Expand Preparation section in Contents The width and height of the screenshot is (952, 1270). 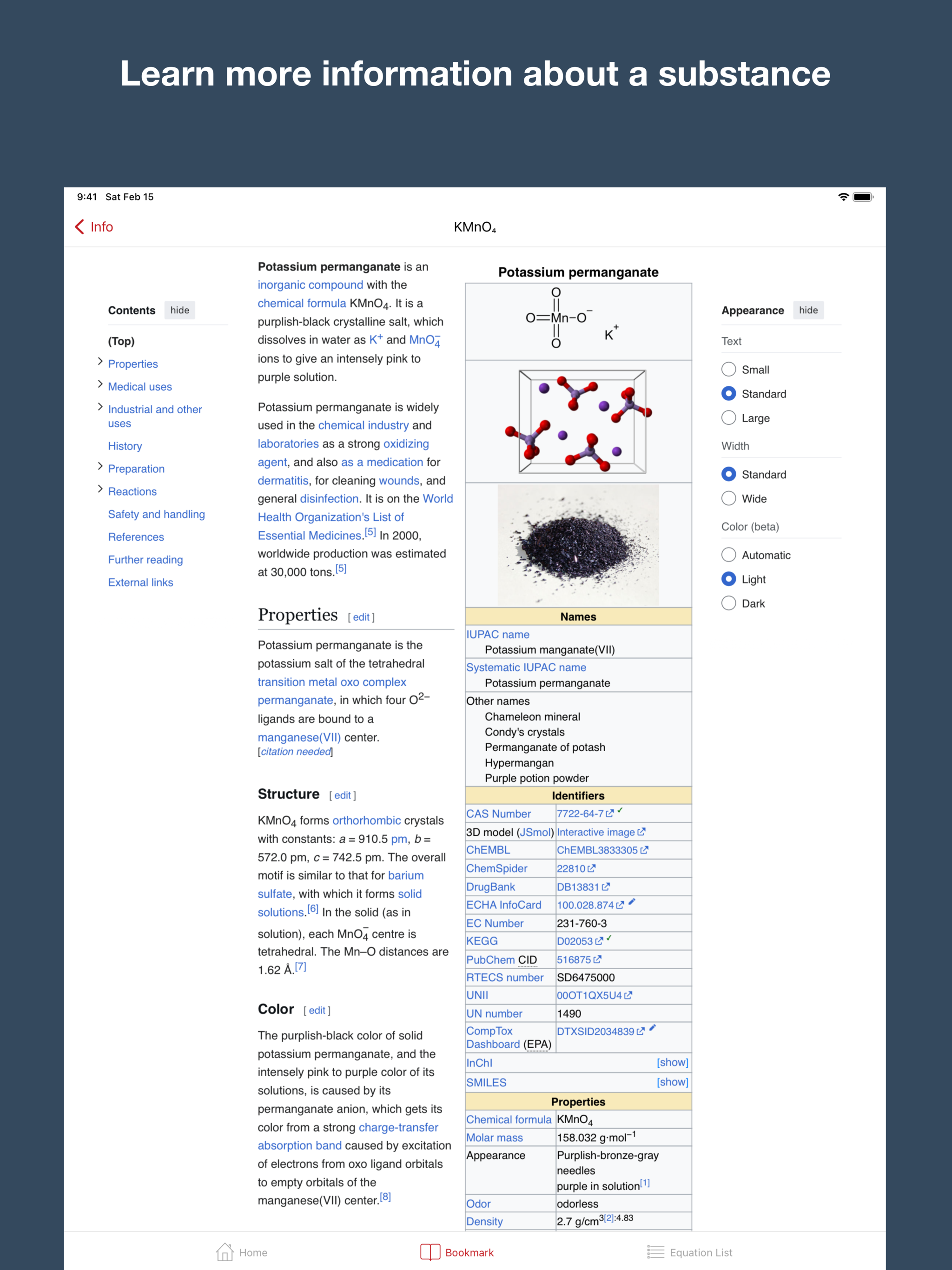click(100, 466)
